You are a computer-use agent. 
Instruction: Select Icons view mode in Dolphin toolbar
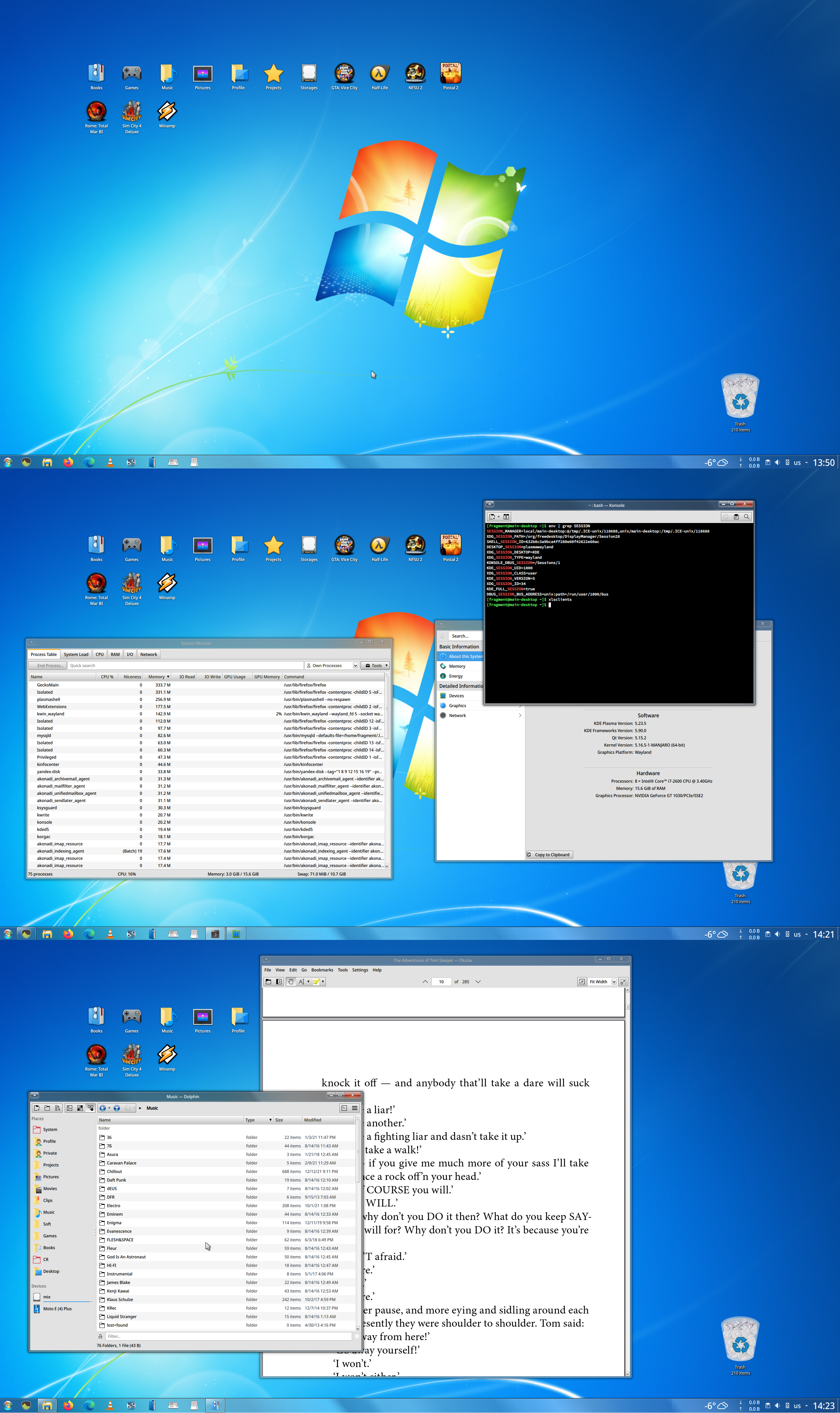[x=69, y=1108]
